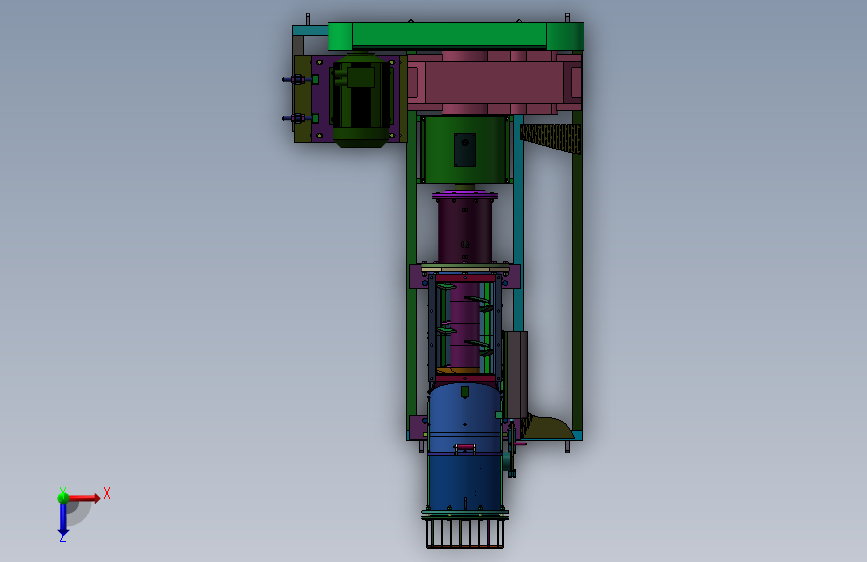Select the olive chute at the frame's lower right

548,427
